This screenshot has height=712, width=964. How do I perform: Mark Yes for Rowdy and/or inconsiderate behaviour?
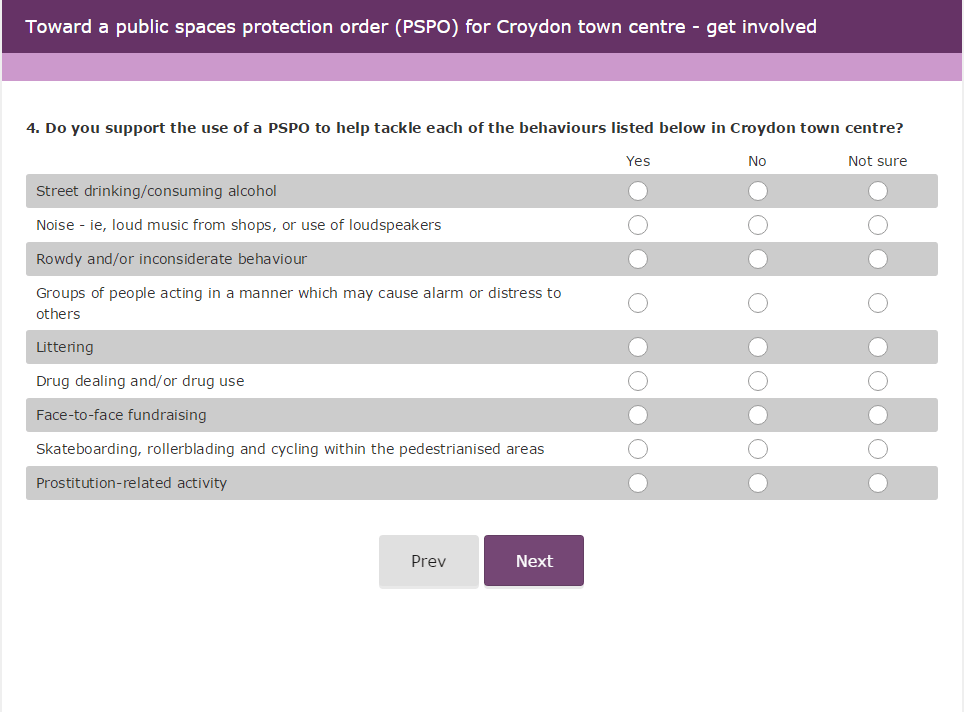(638, 259)
